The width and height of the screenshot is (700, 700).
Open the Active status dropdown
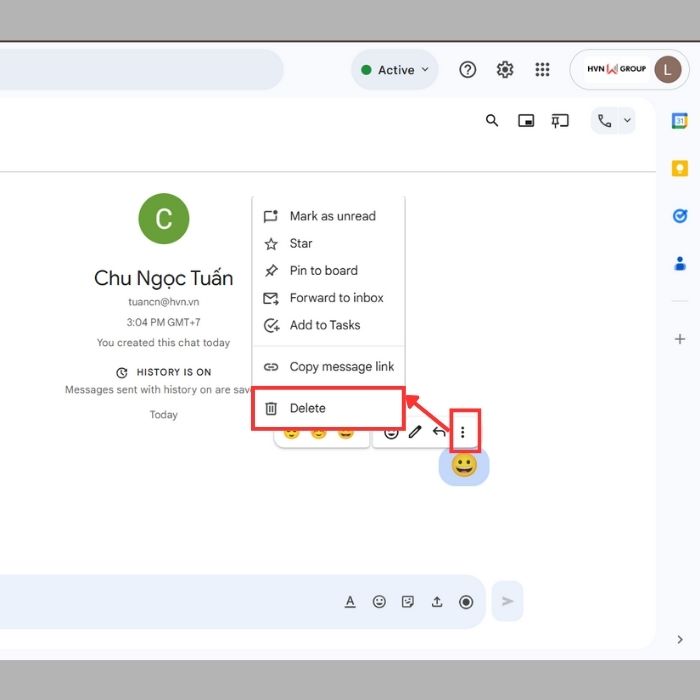coord(395,70)
